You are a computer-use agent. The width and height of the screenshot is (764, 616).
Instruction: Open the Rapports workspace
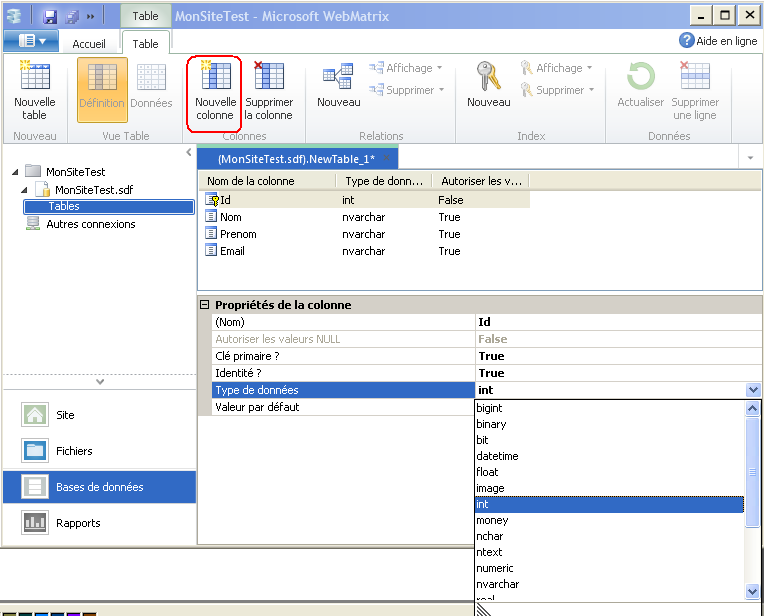(78, 523)
